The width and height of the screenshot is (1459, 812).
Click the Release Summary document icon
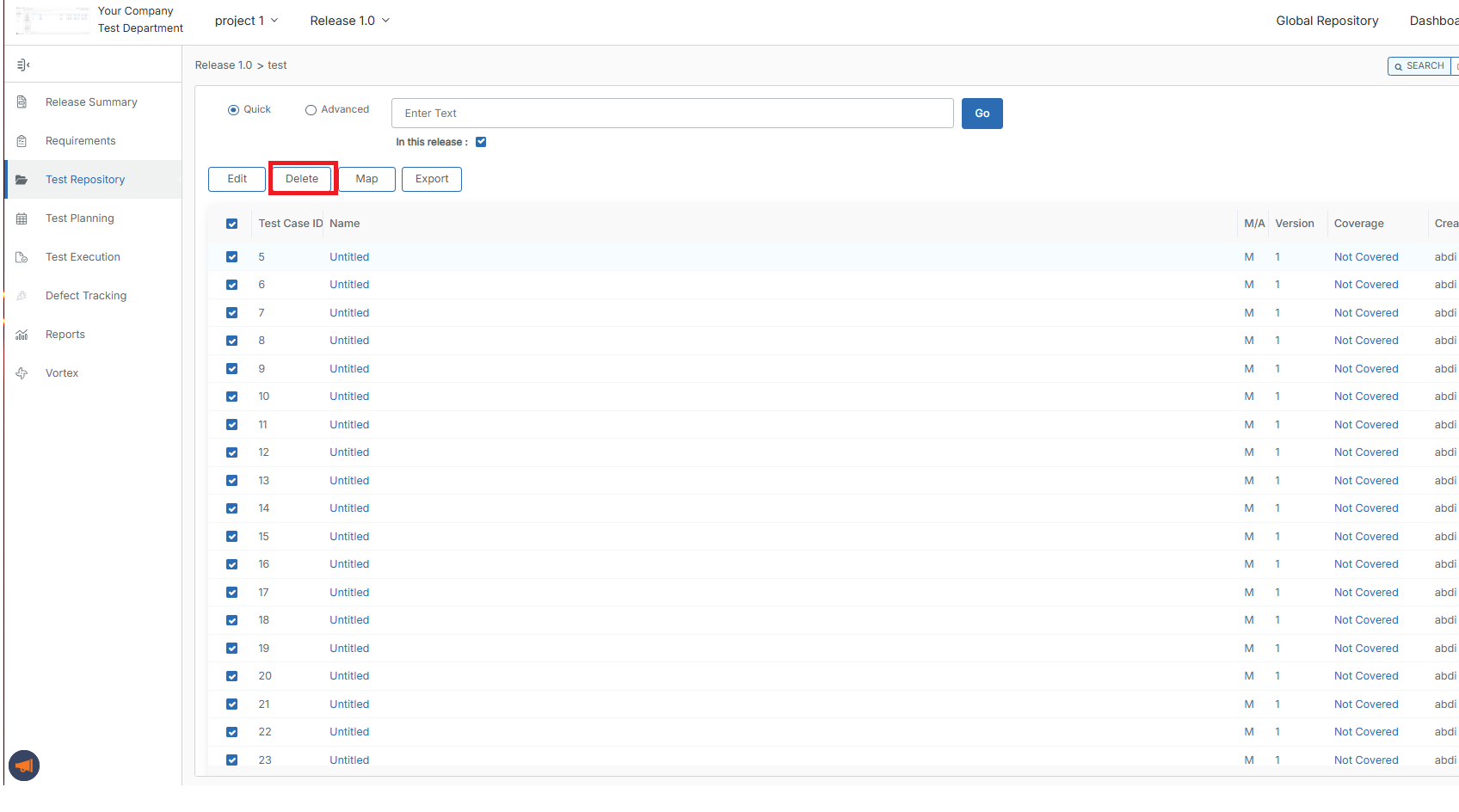coord(22,102)
